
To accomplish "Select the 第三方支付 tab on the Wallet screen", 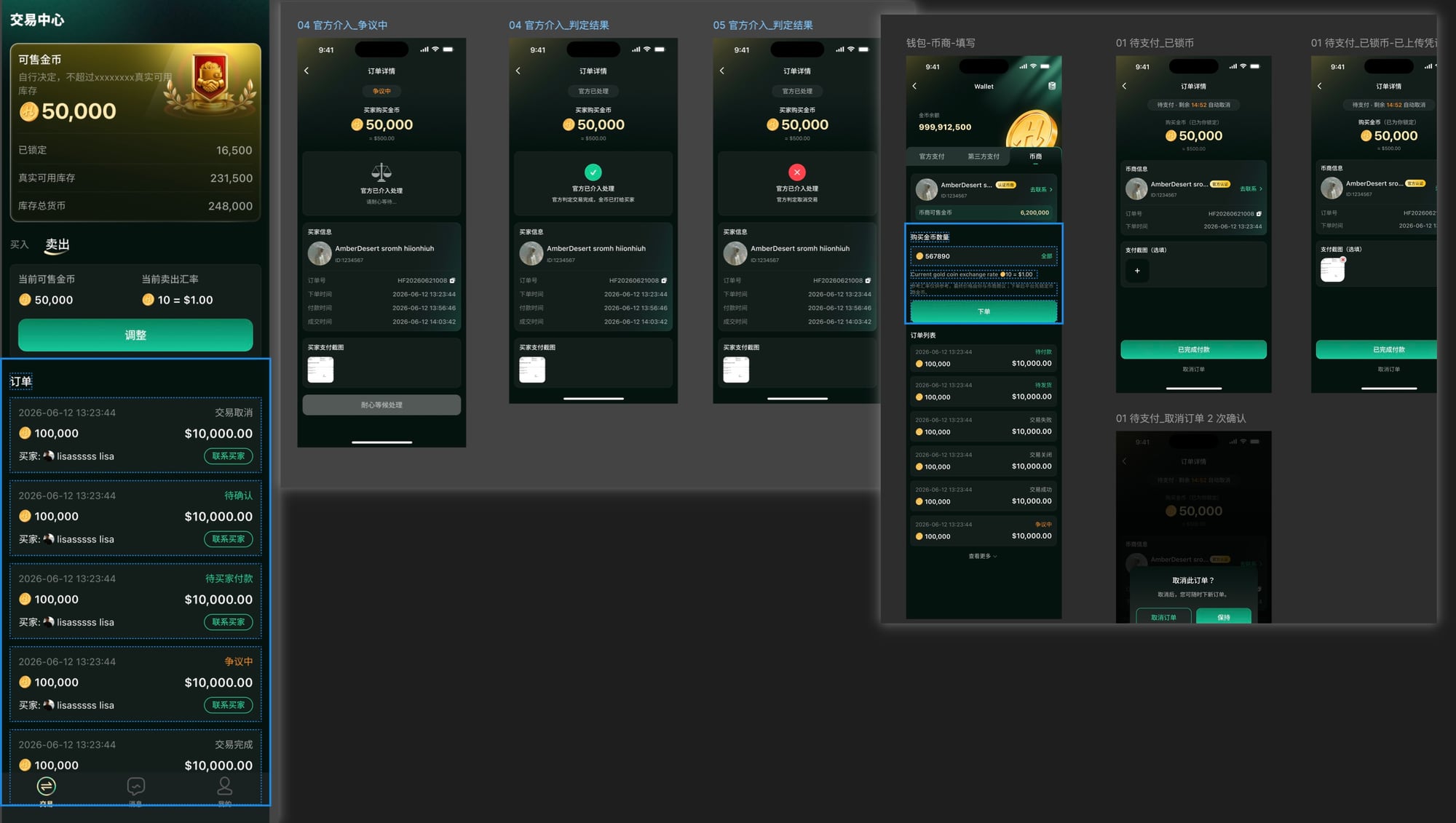I will tap(984, 156).
